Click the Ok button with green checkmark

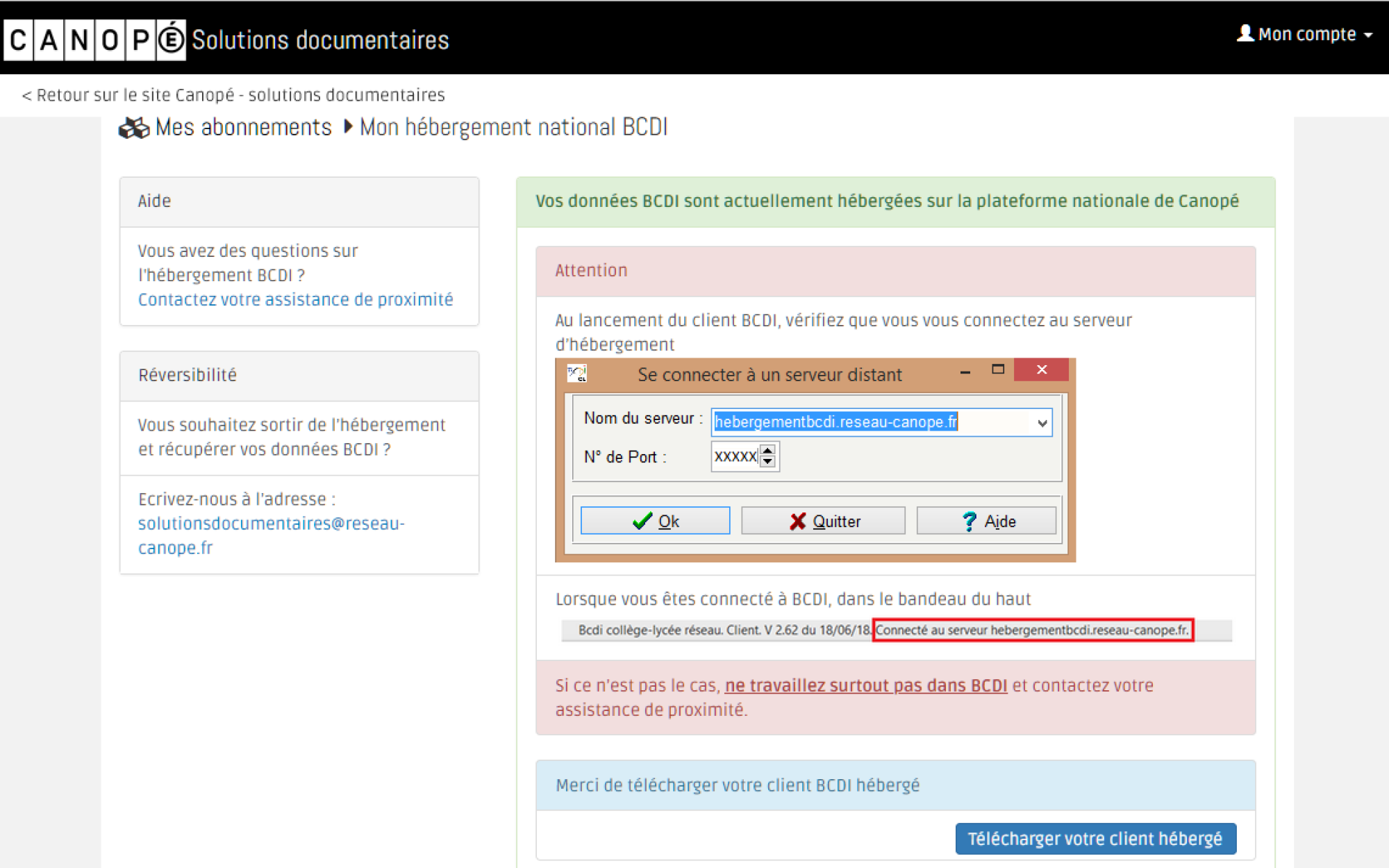(655, 521)
